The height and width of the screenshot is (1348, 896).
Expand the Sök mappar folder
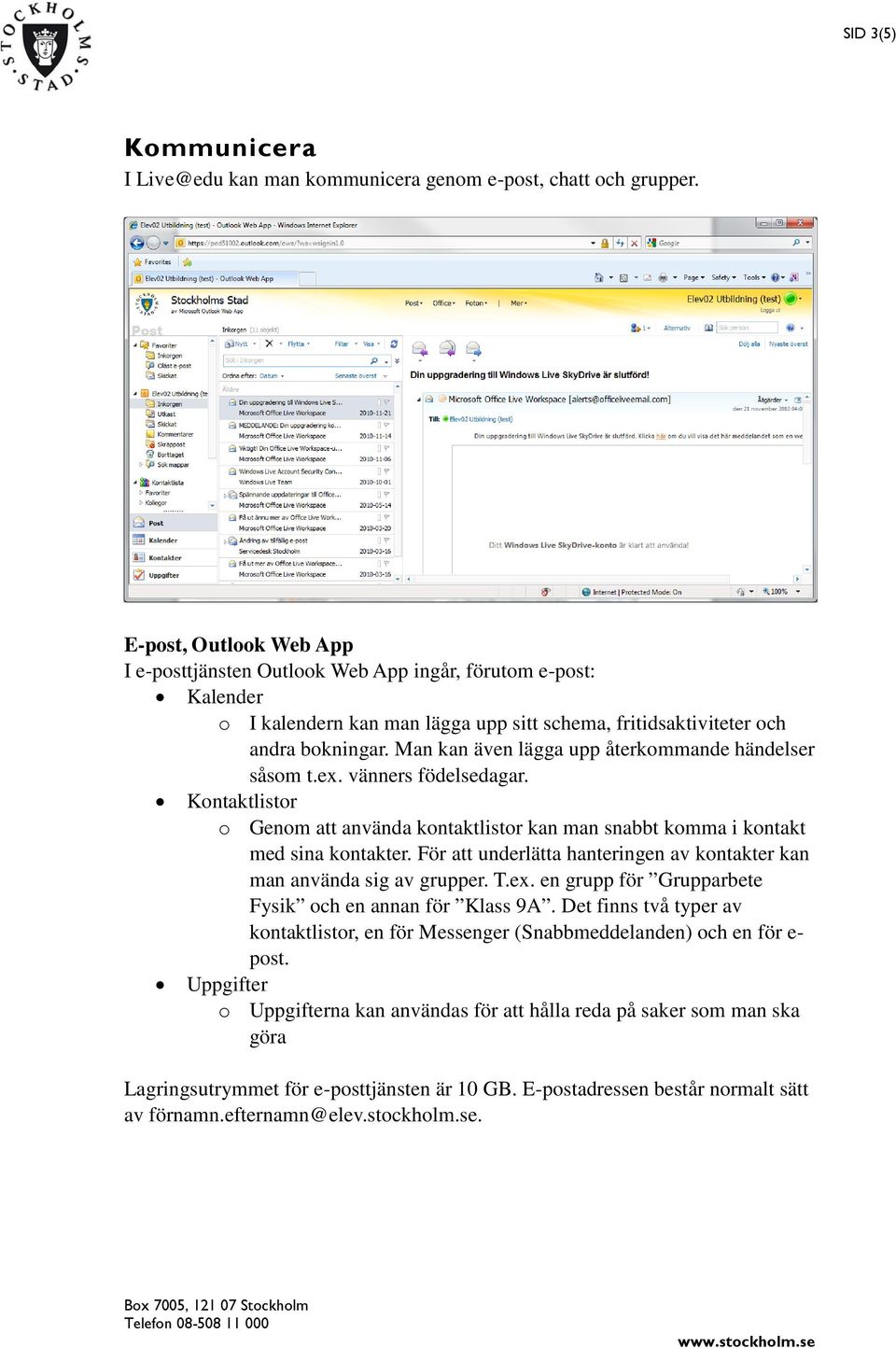coord(141,464)
